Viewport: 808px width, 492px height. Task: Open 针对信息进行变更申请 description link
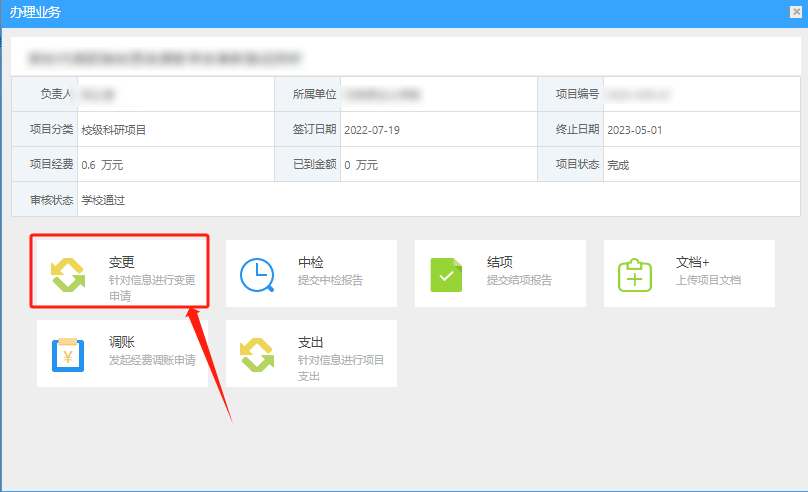pyautogui.click(x=152, y=288)
